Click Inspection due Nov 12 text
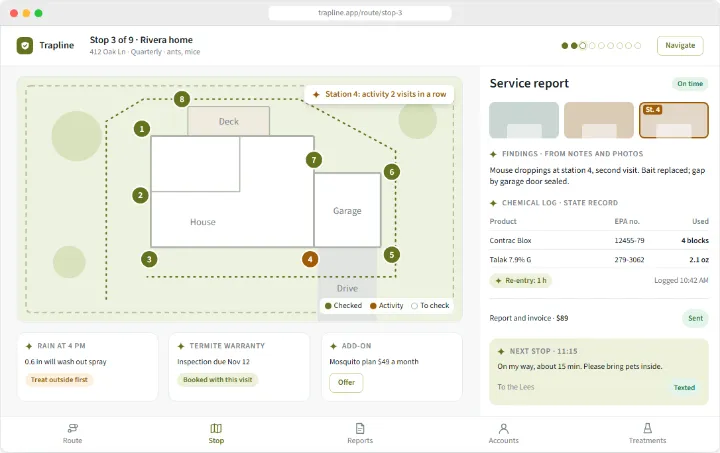The width and height of the screenshot is (720, 453). point(213,362)
